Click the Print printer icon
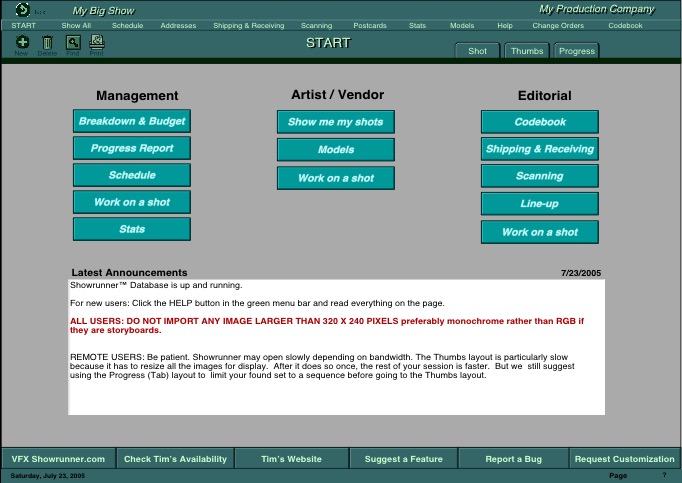682x483 pixels. click(x=97, y=42)
